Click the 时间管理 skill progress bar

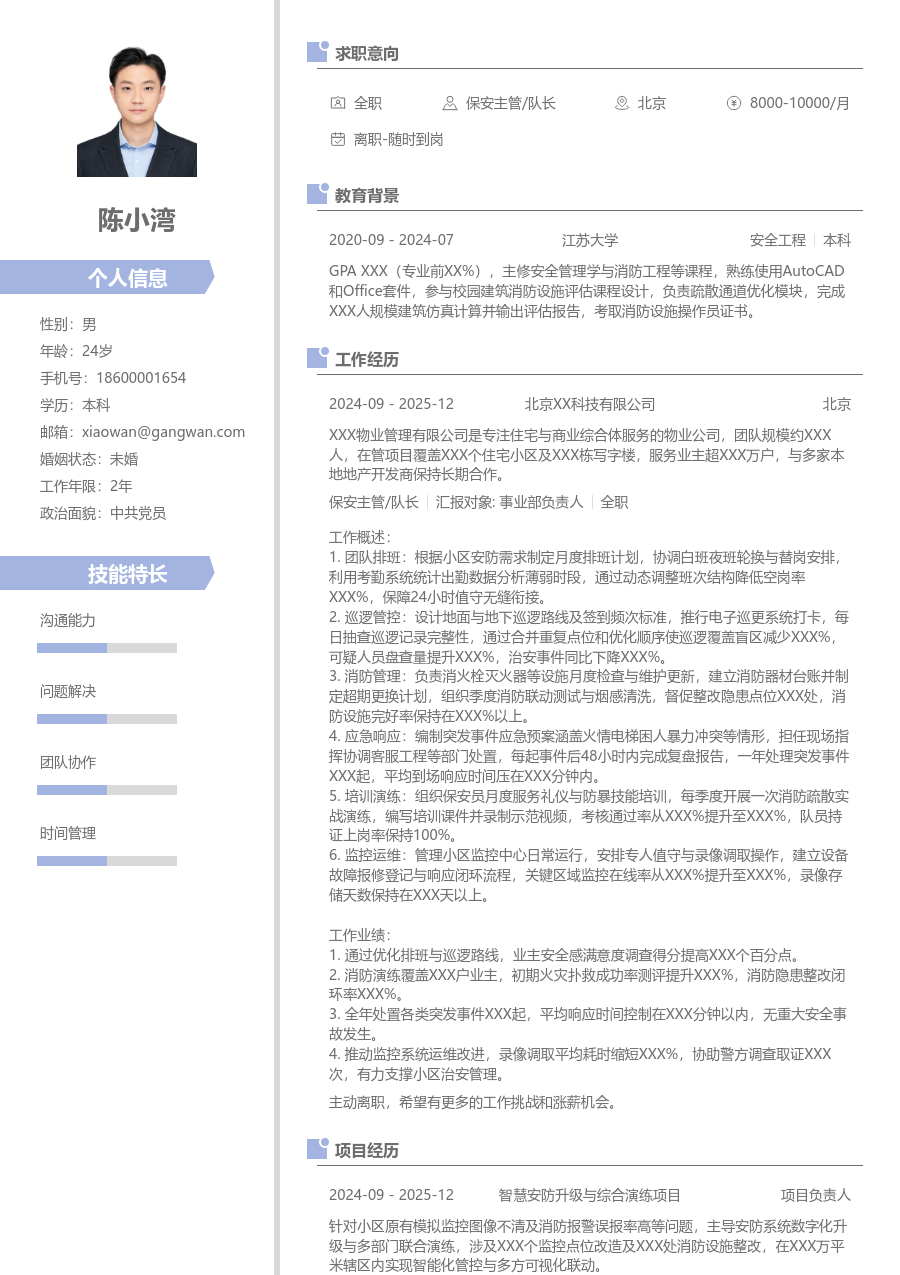tap(107, 861)
